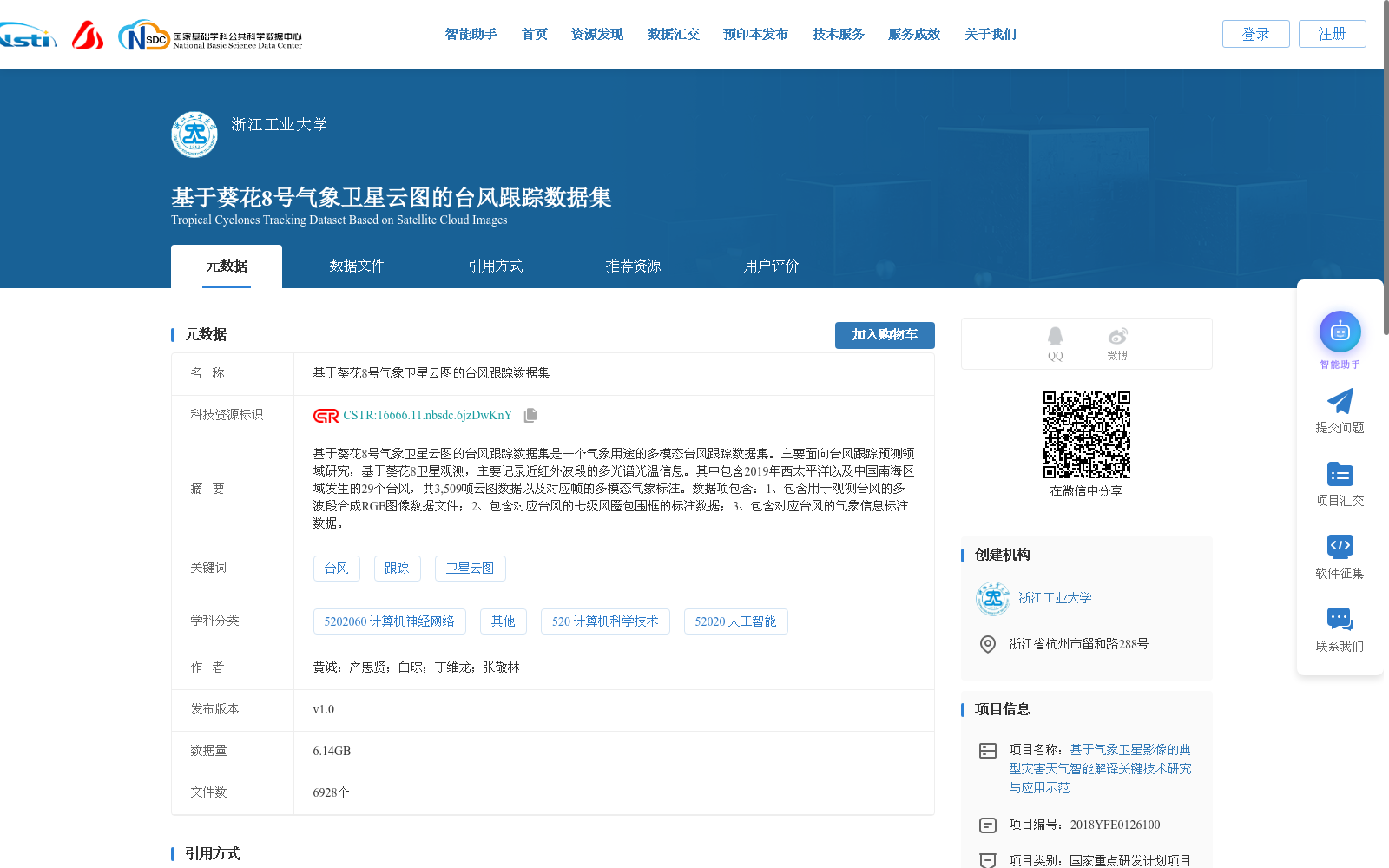The width and height of the screenshot is (1389, 868).
Task: Click the 项目编号 icon
Action: click(x=988, y=825)
